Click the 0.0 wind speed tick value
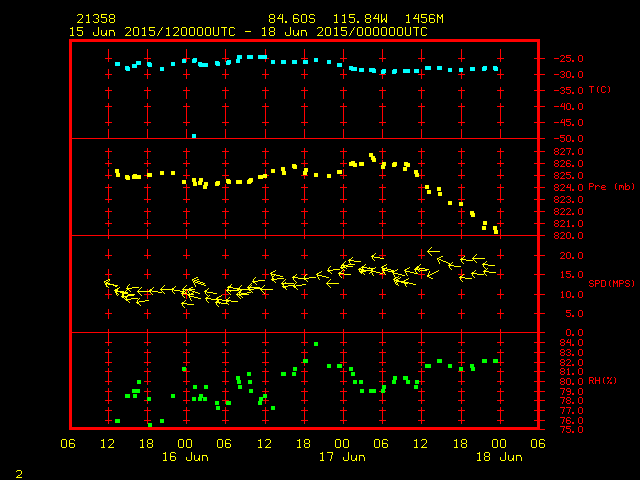640x480 pixels. 574,333
